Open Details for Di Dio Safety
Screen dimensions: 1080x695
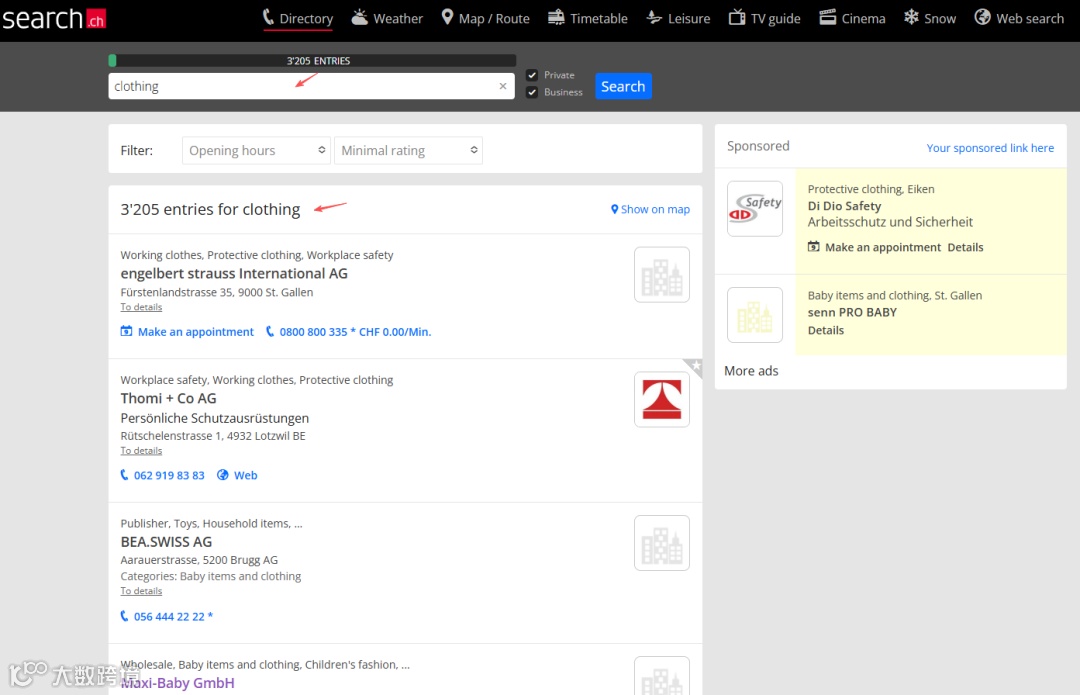coord(965,247)
